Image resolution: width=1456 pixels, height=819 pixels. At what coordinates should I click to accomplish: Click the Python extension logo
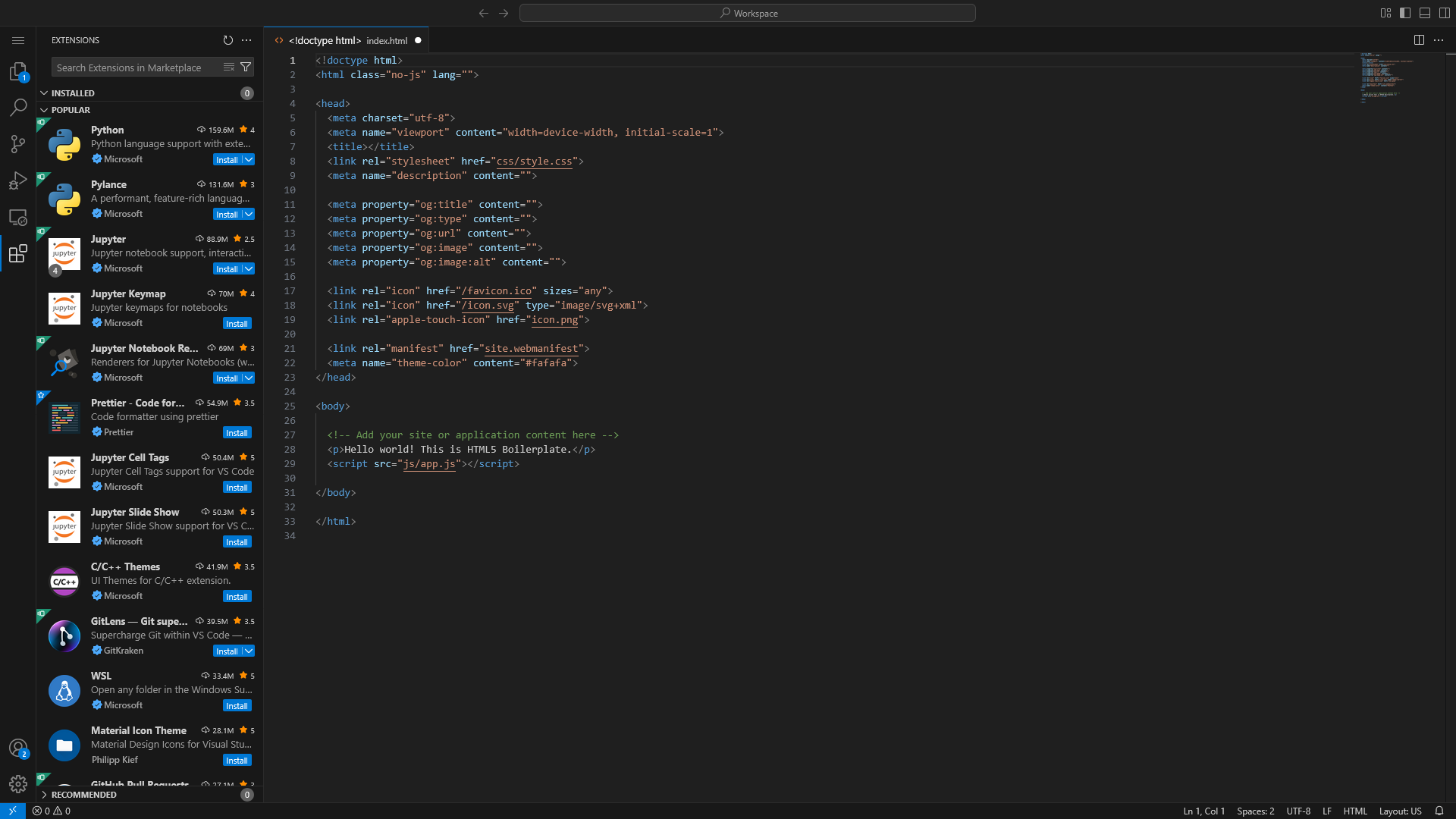pyautogui.click(x=64, y=144)
